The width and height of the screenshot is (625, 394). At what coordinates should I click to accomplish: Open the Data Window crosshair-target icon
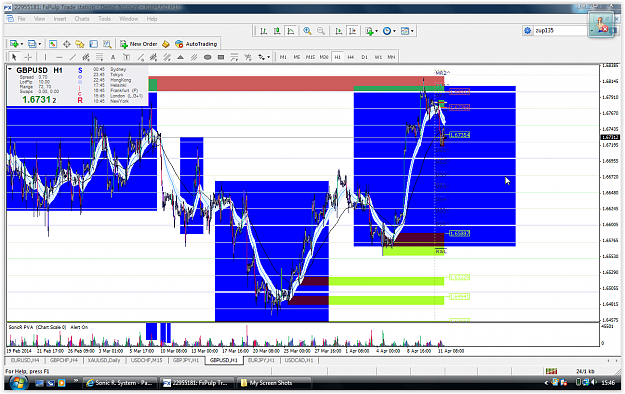[67, 44]
